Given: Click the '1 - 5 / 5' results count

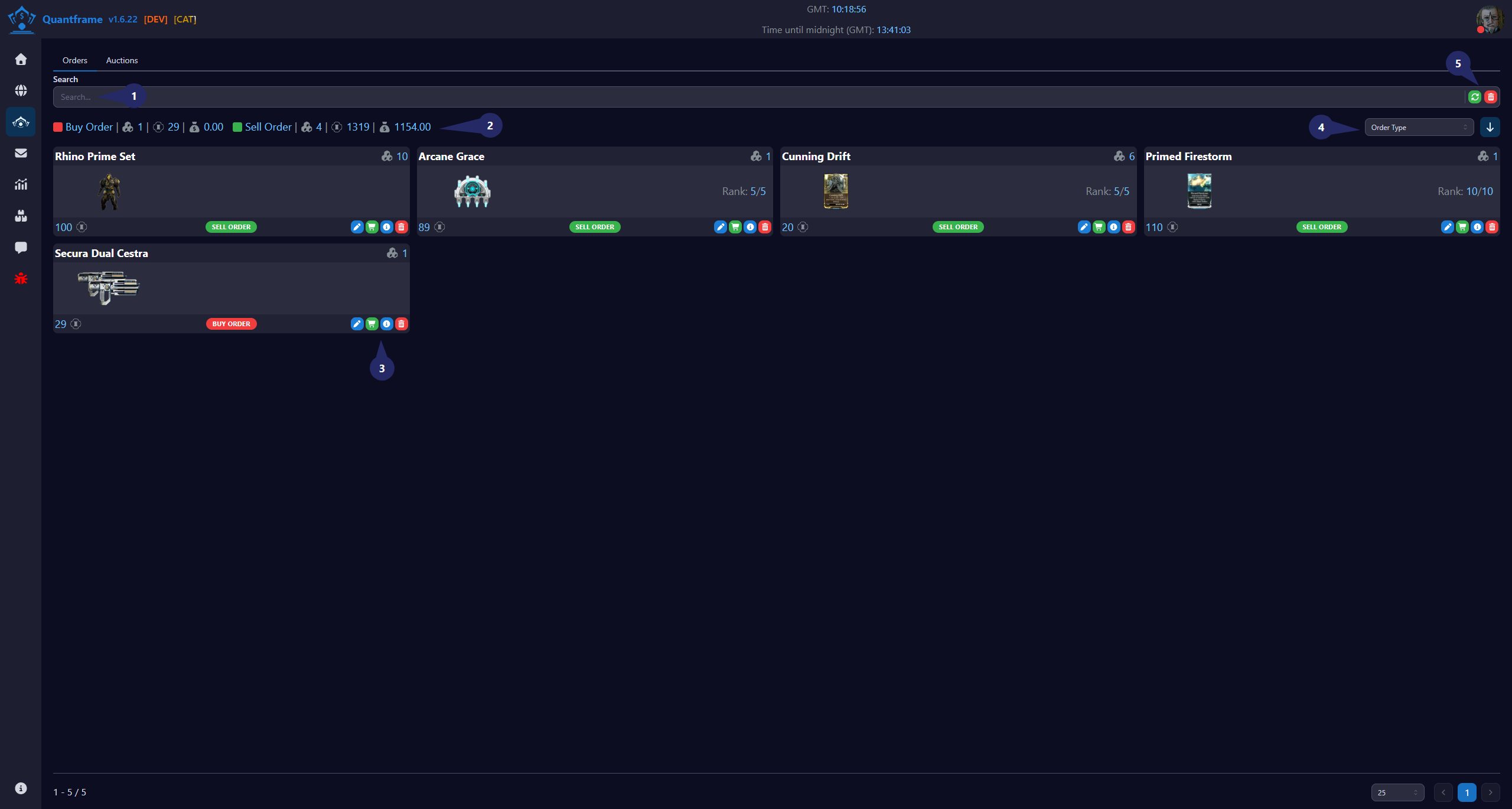Looking at the screenshot, I should click(x=70, y=792).
